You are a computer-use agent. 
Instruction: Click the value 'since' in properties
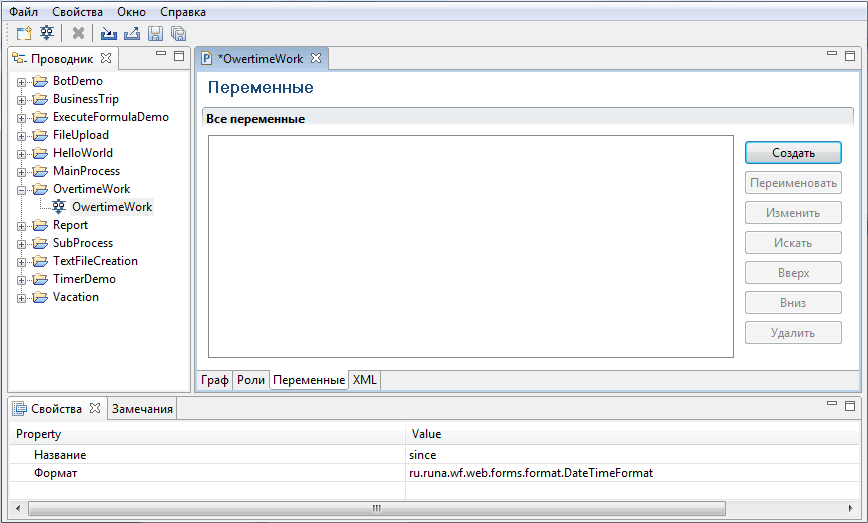click(x=422, y=455)
